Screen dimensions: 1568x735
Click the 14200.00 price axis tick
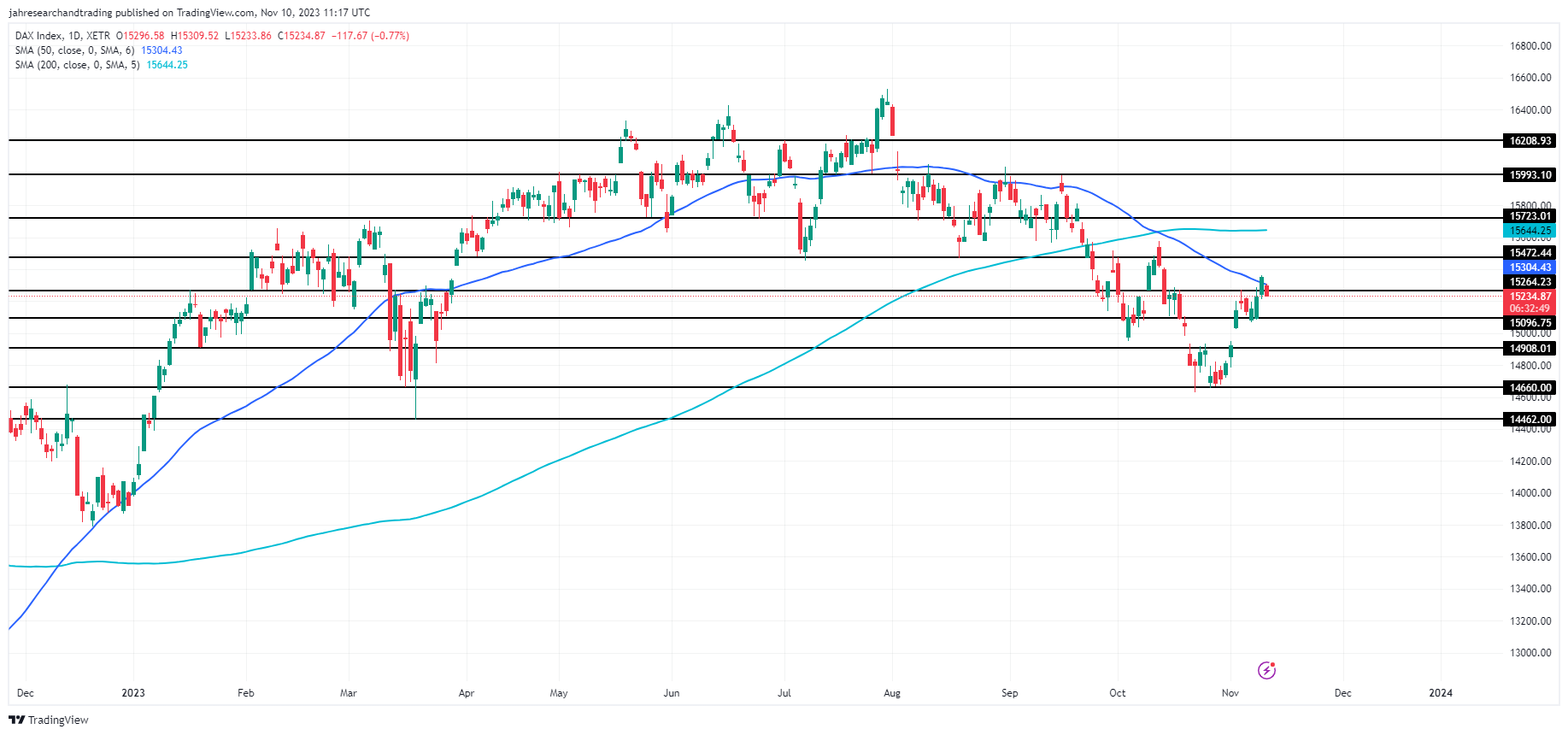click(1530, 462)
